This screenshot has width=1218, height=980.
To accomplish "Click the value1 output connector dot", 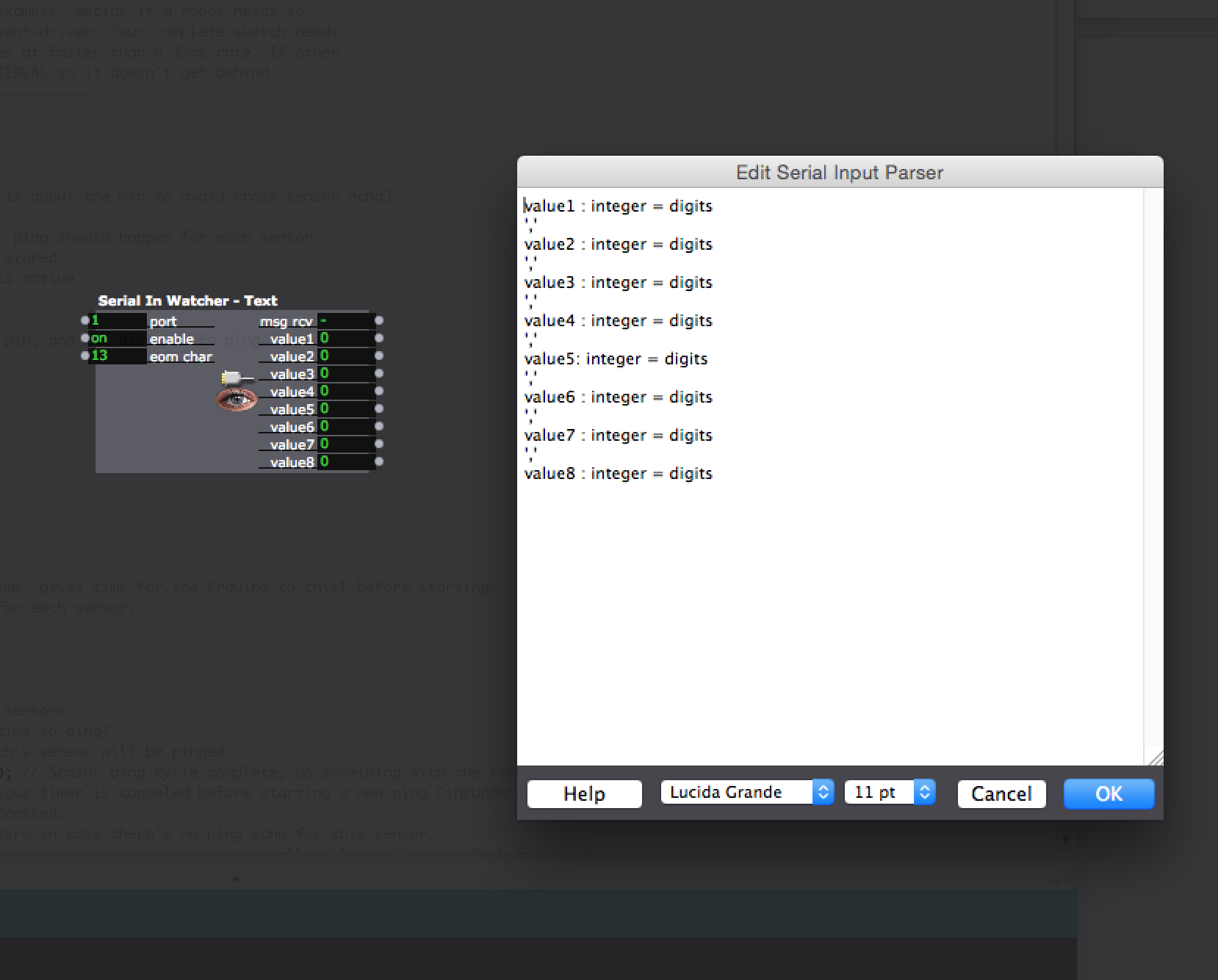I will tap(379, 338).
